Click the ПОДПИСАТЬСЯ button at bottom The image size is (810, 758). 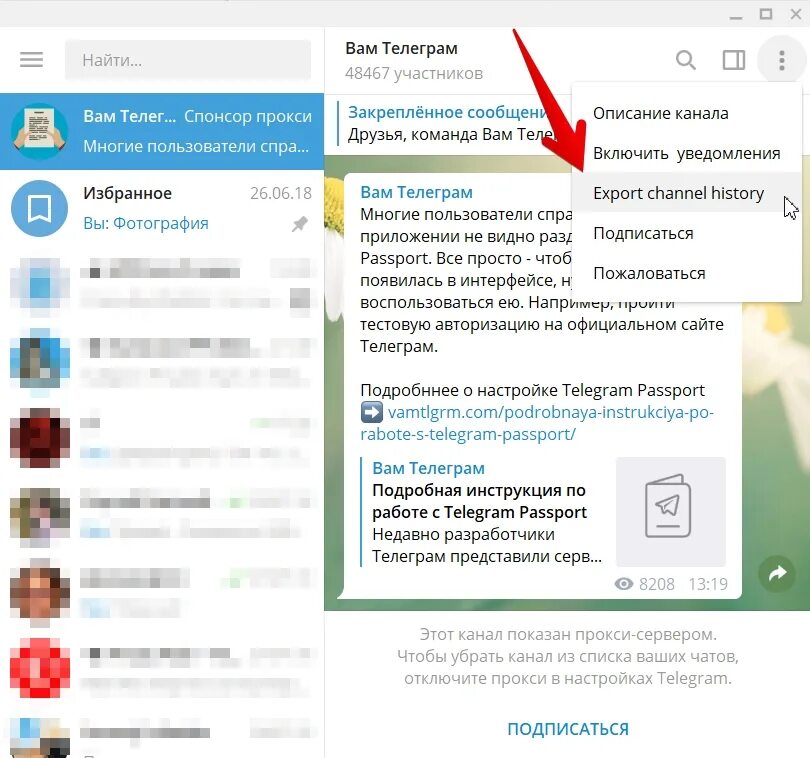[568, 729]
